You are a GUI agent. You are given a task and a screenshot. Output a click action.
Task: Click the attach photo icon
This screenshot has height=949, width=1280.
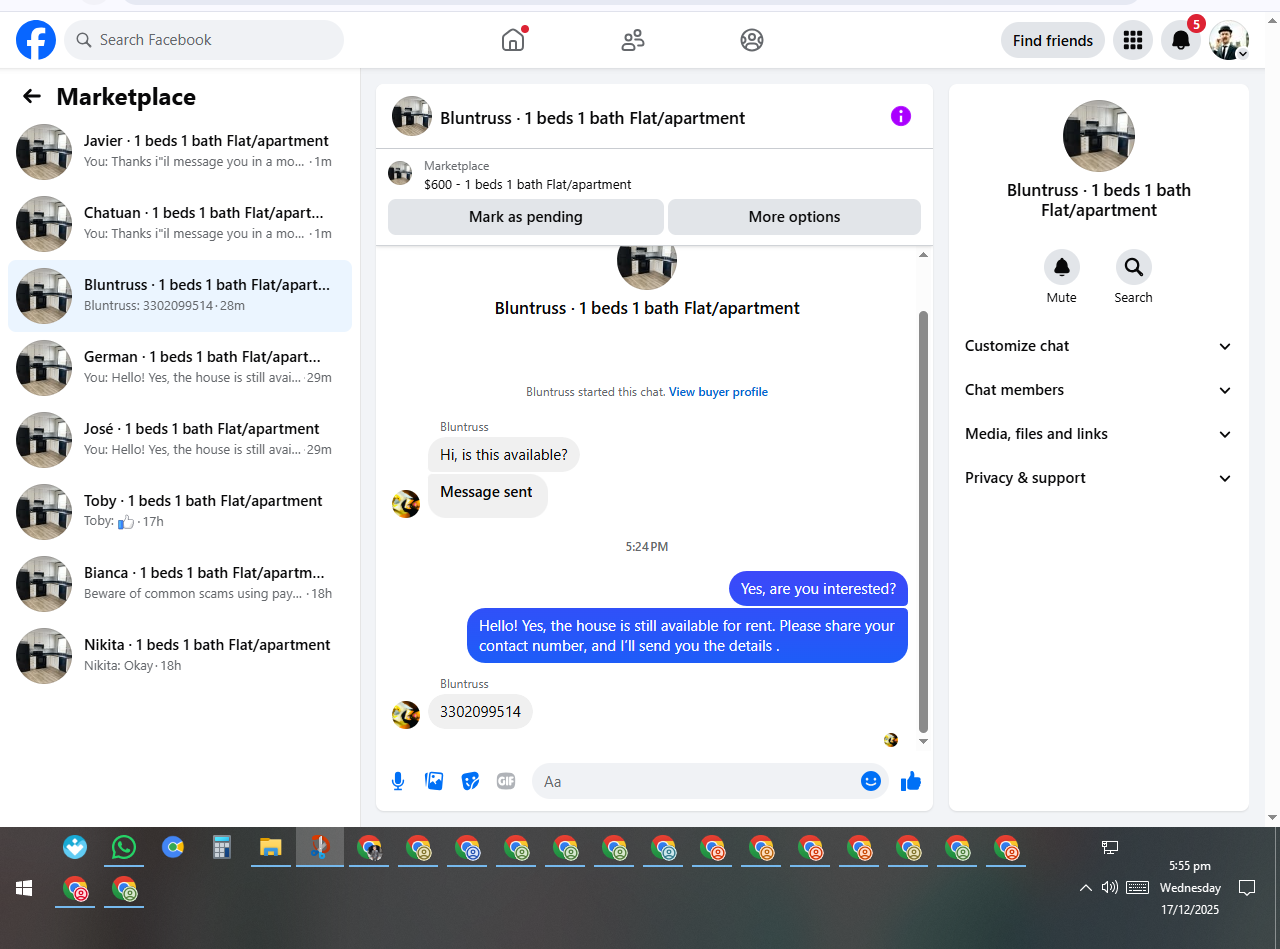tap(434, 781)
